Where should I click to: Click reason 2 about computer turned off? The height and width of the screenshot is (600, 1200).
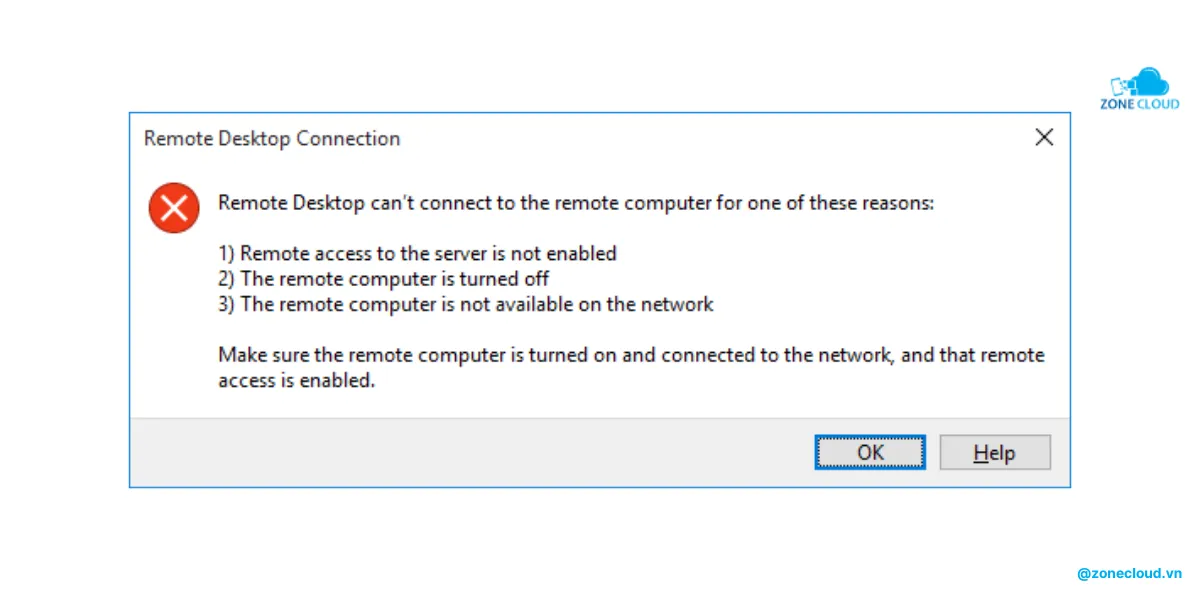tap(383, 279)
